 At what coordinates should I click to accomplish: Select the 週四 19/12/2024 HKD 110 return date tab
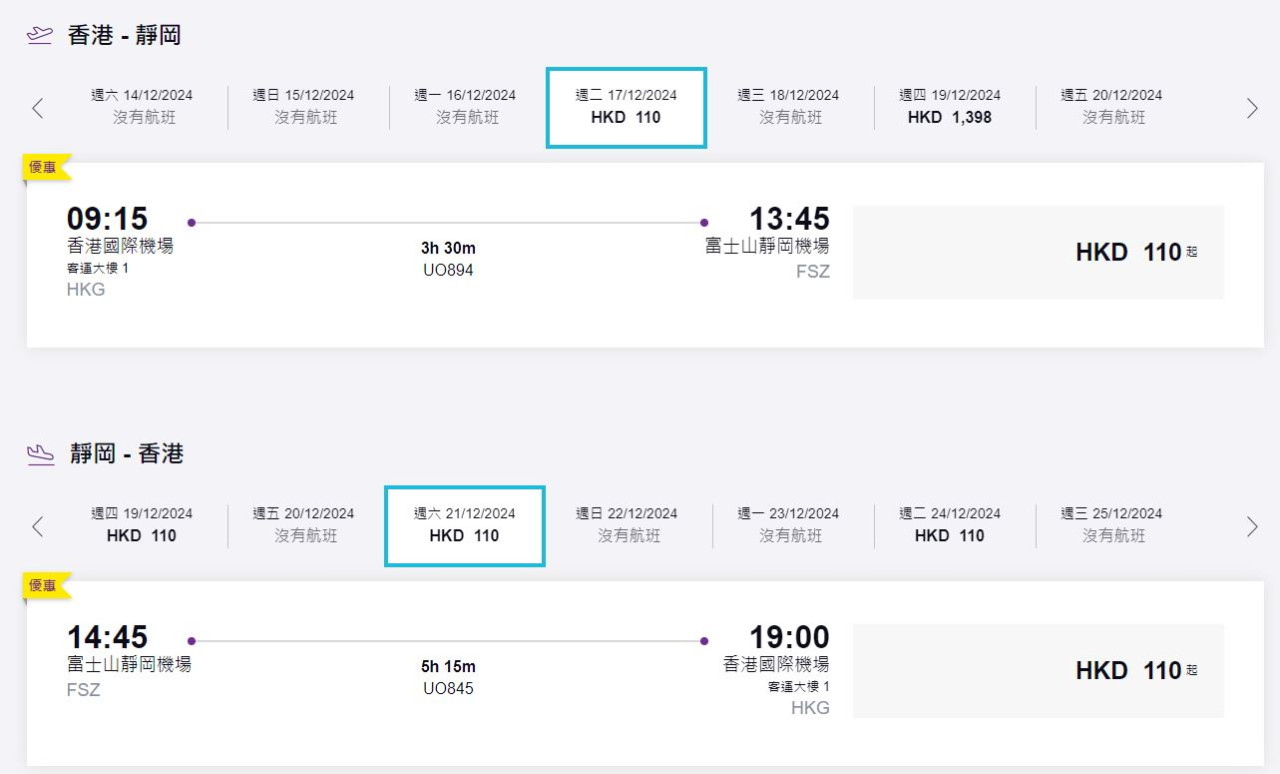[140, 525]
